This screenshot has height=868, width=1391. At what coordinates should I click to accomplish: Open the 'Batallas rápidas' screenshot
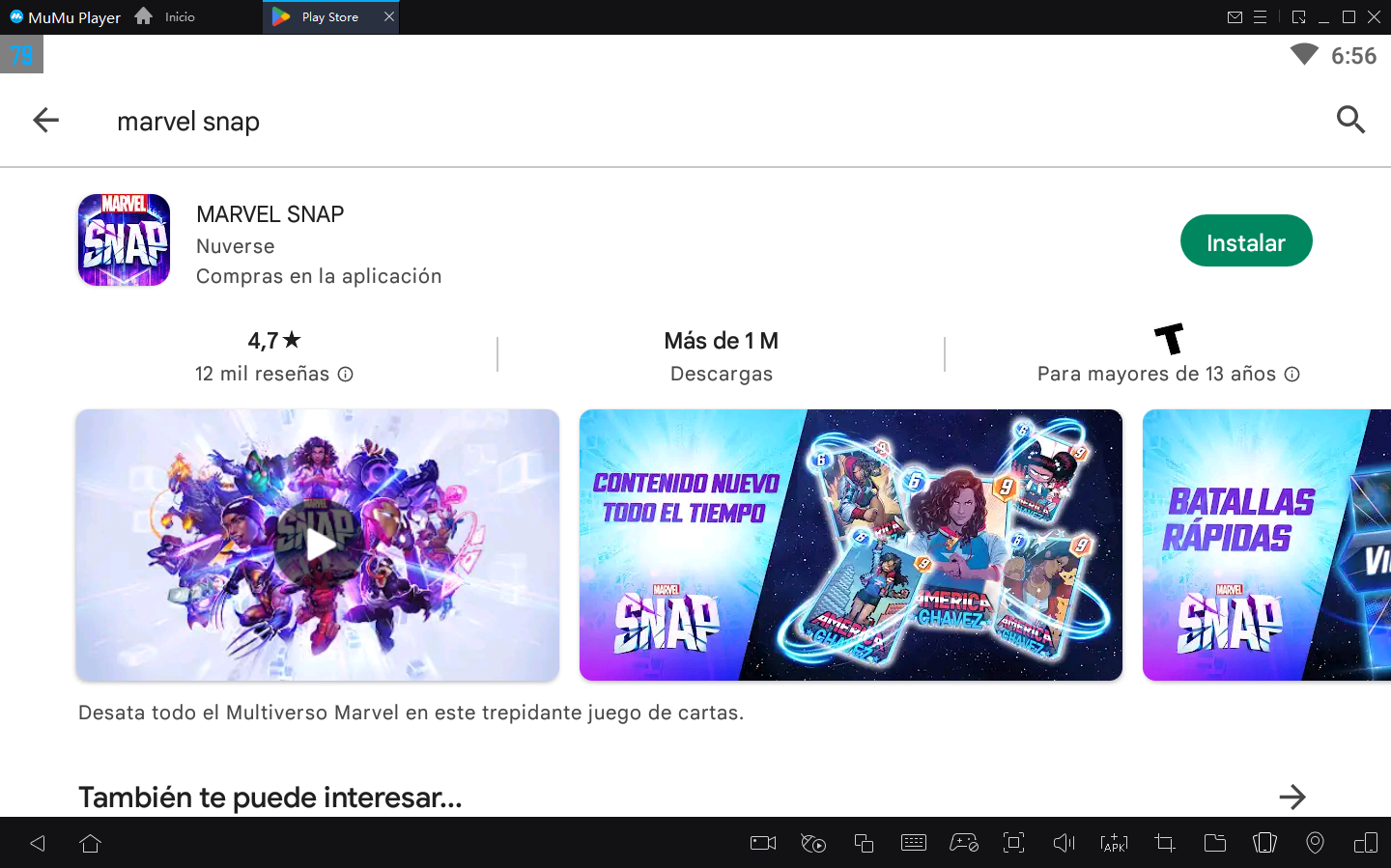tap(1266, 545)
